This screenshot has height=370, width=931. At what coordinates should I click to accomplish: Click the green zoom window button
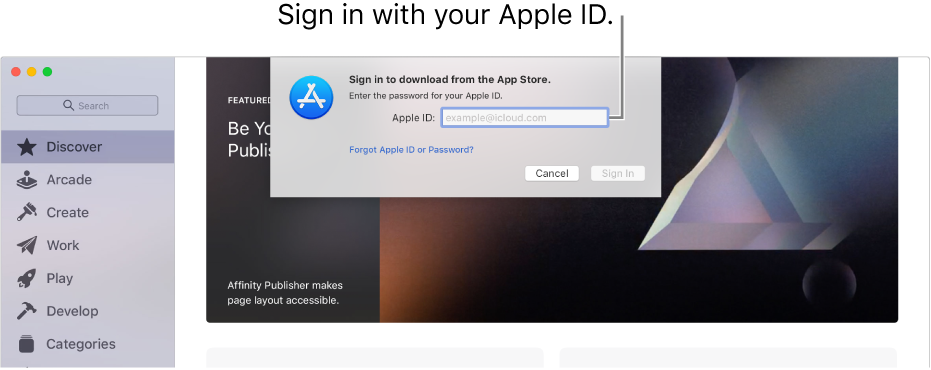[48, 71]
